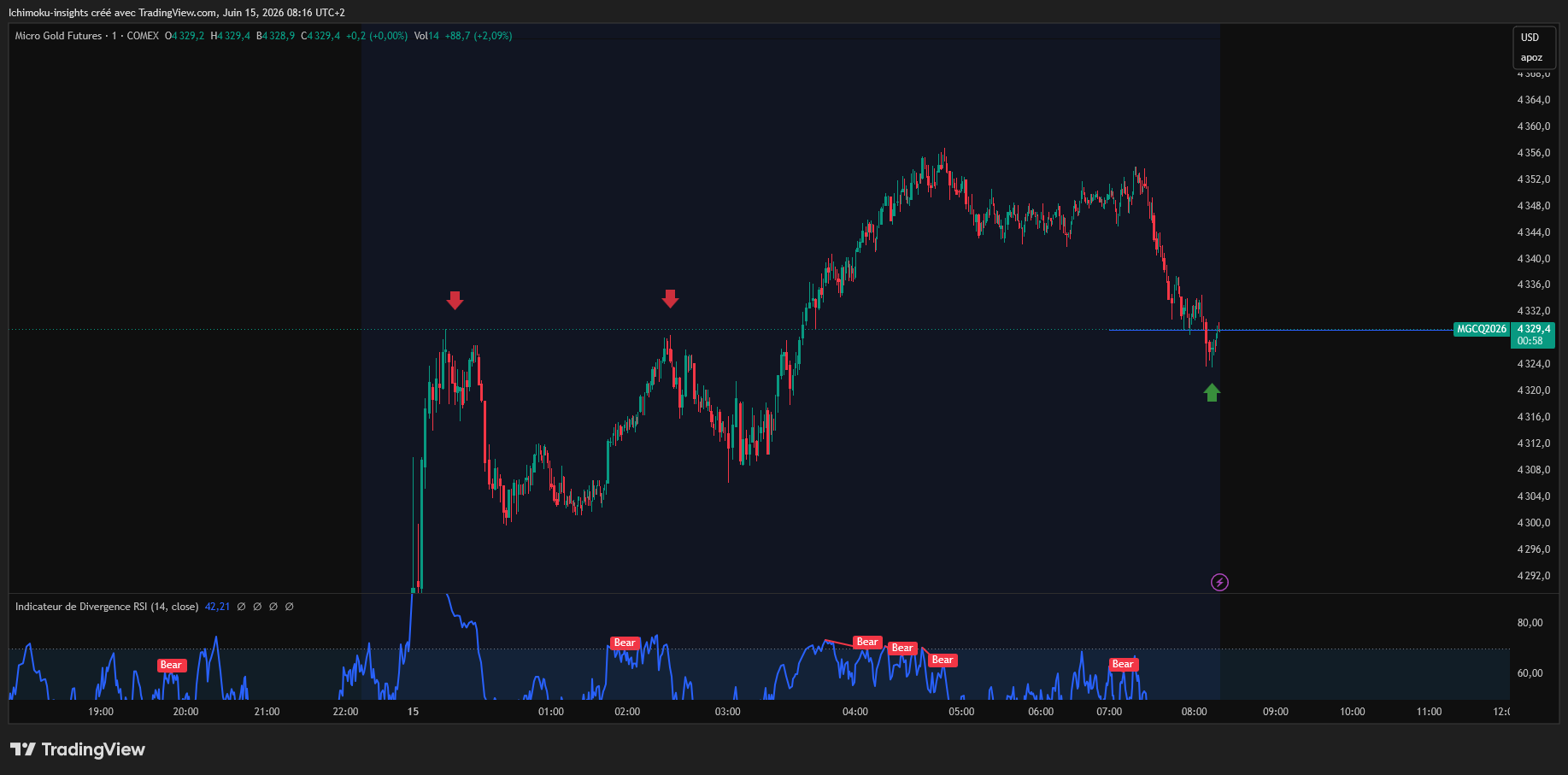
Task: Click the current price label 4 329,4
Action: tap(1533, 329)
